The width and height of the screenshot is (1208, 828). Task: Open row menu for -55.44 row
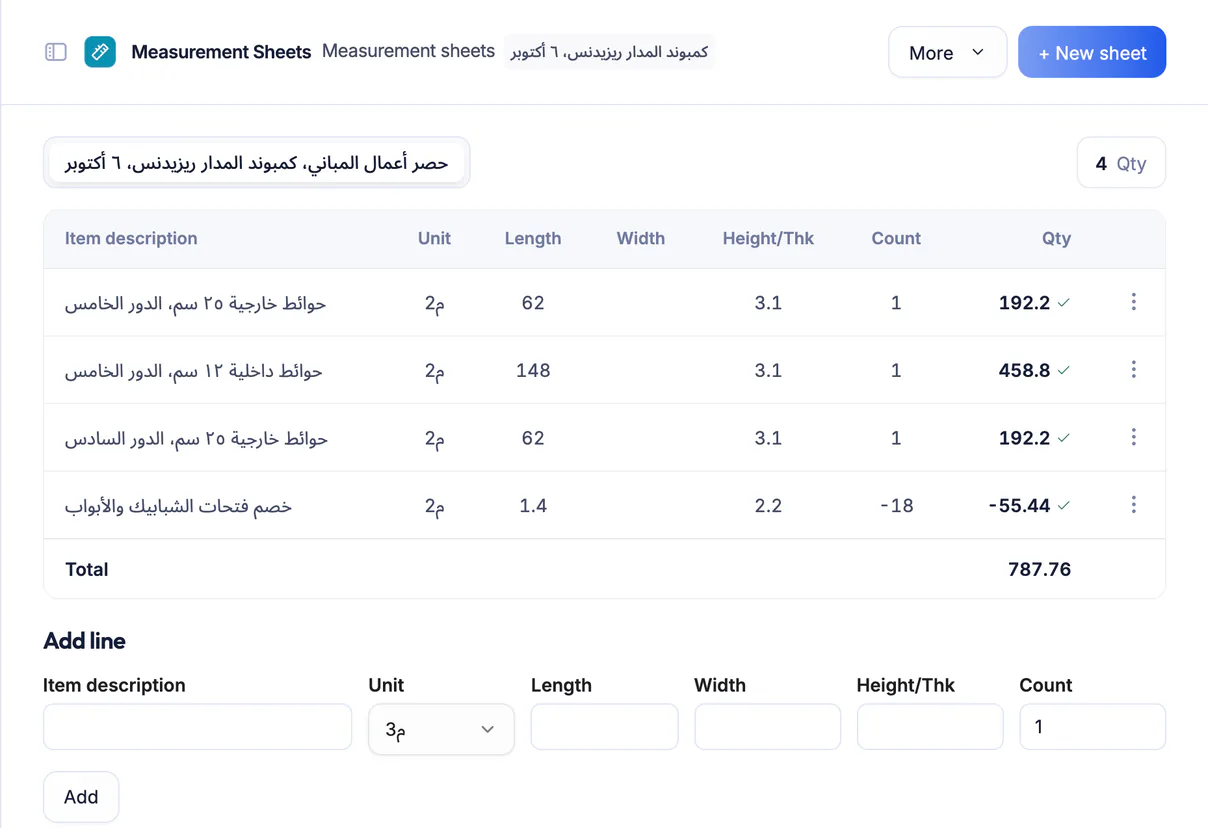pyautogui.click(x=1133, y=505)
